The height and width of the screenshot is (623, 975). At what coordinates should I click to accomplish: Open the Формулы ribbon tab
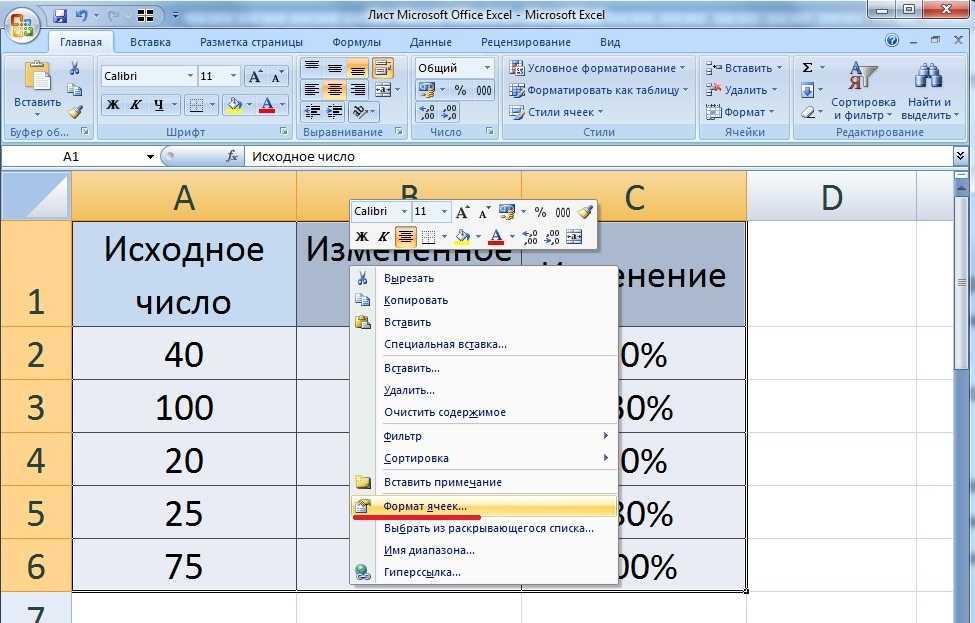pyautogui.click(x=356, y=42)
